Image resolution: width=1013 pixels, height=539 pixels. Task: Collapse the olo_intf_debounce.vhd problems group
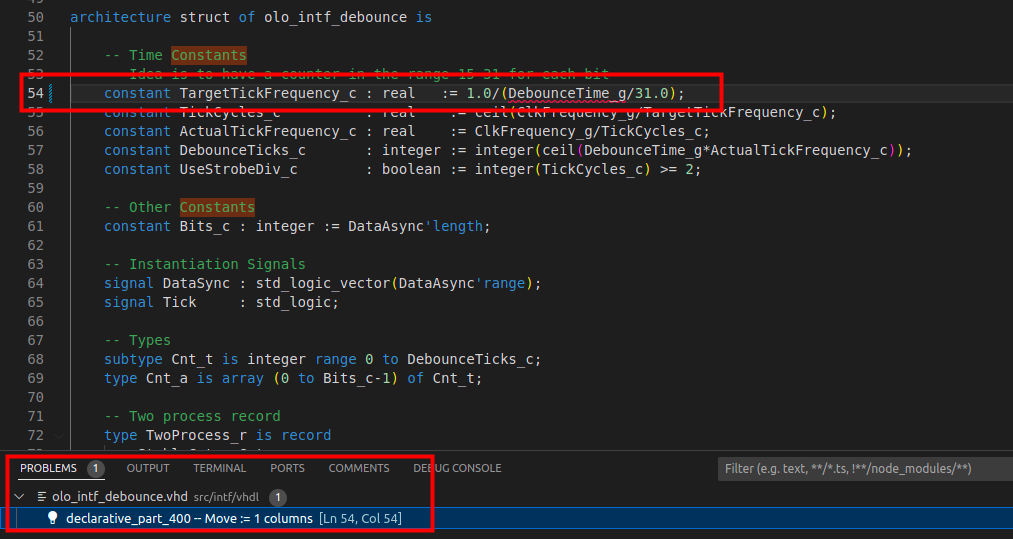pos(19,496)
